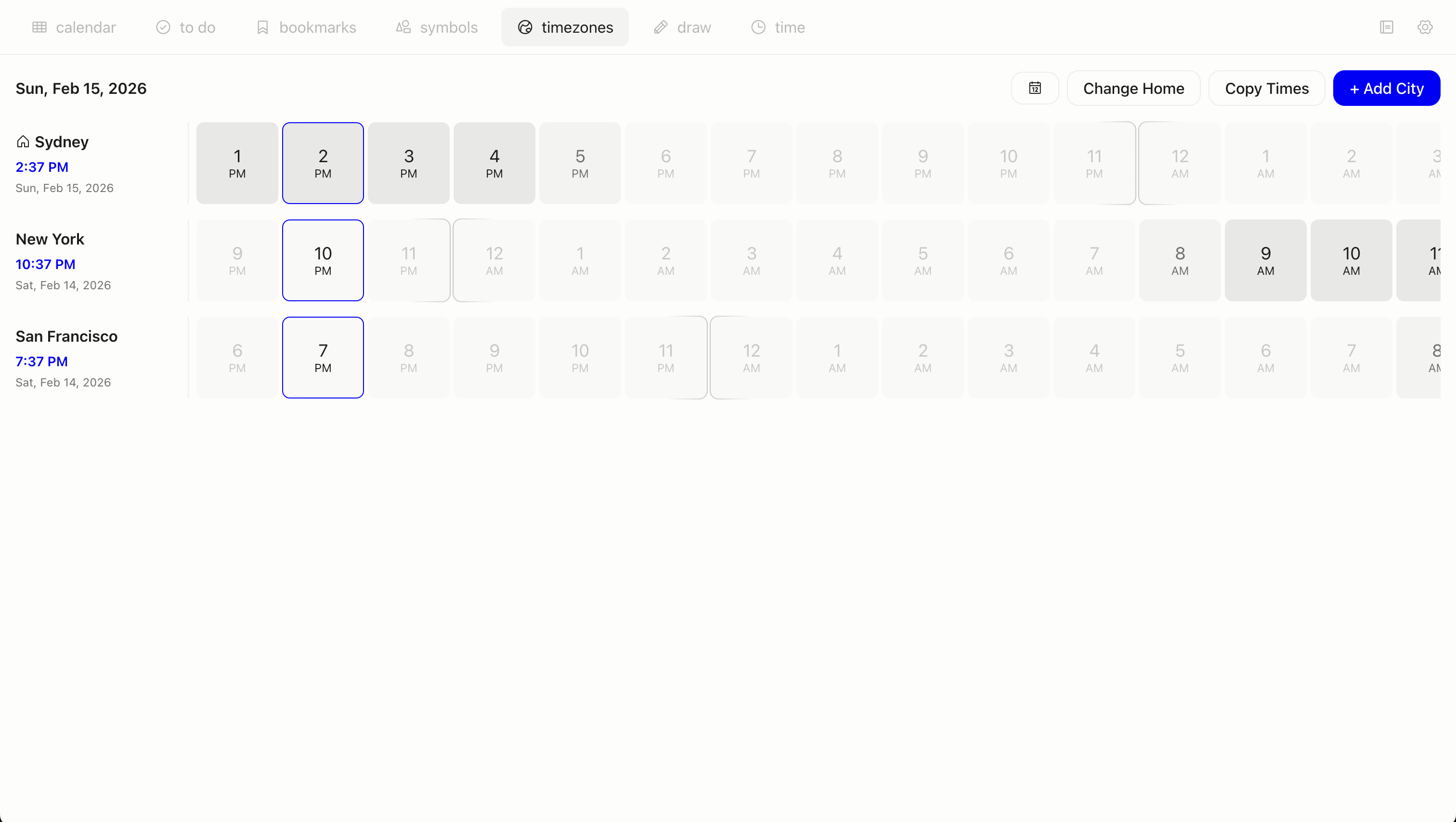Select 4 PM in the Sydney row
Screen dimensions: 1456x822
[494, 163]
